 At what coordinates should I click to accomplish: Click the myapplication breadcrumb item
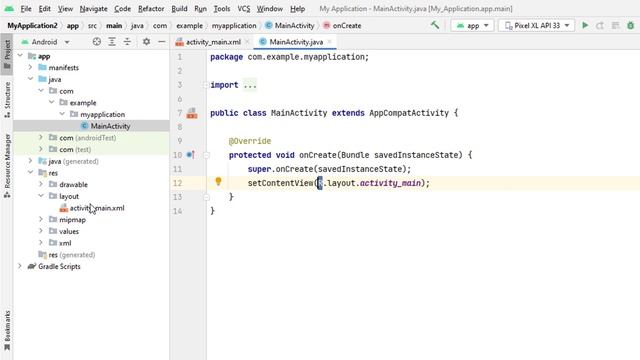tap(234, 25)
